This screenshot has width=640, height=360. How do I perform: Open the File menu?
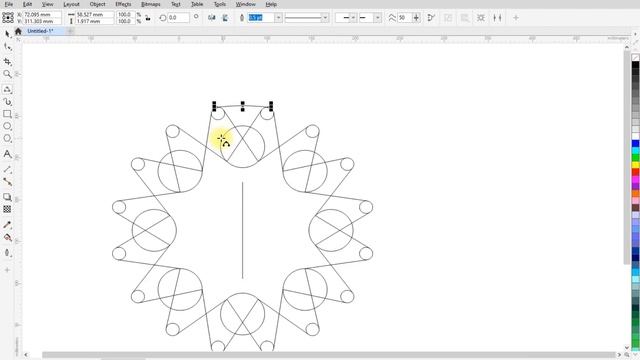(8, 4)
